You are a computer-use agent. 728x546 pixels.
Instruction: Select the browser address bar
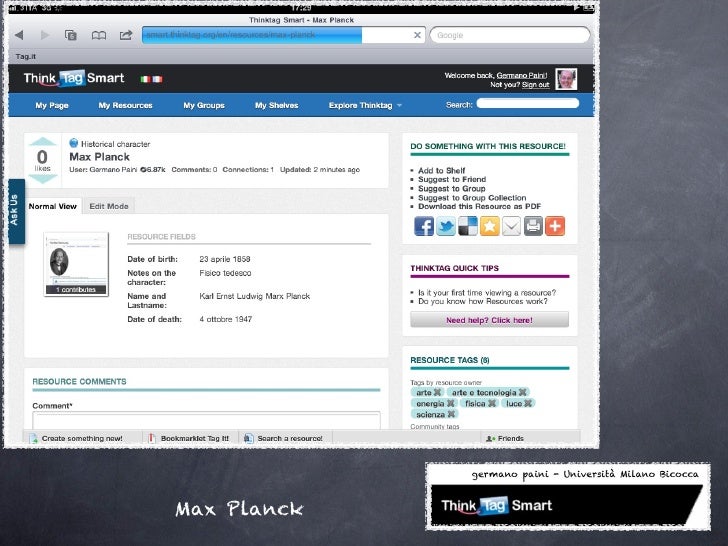click(283, 35)
